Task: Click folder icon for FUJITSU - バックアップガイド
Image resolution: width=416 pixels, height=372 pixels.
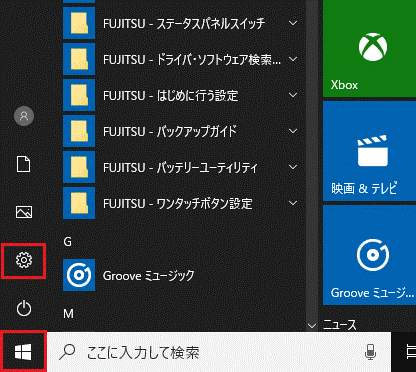Action: [x=79, y=131]
